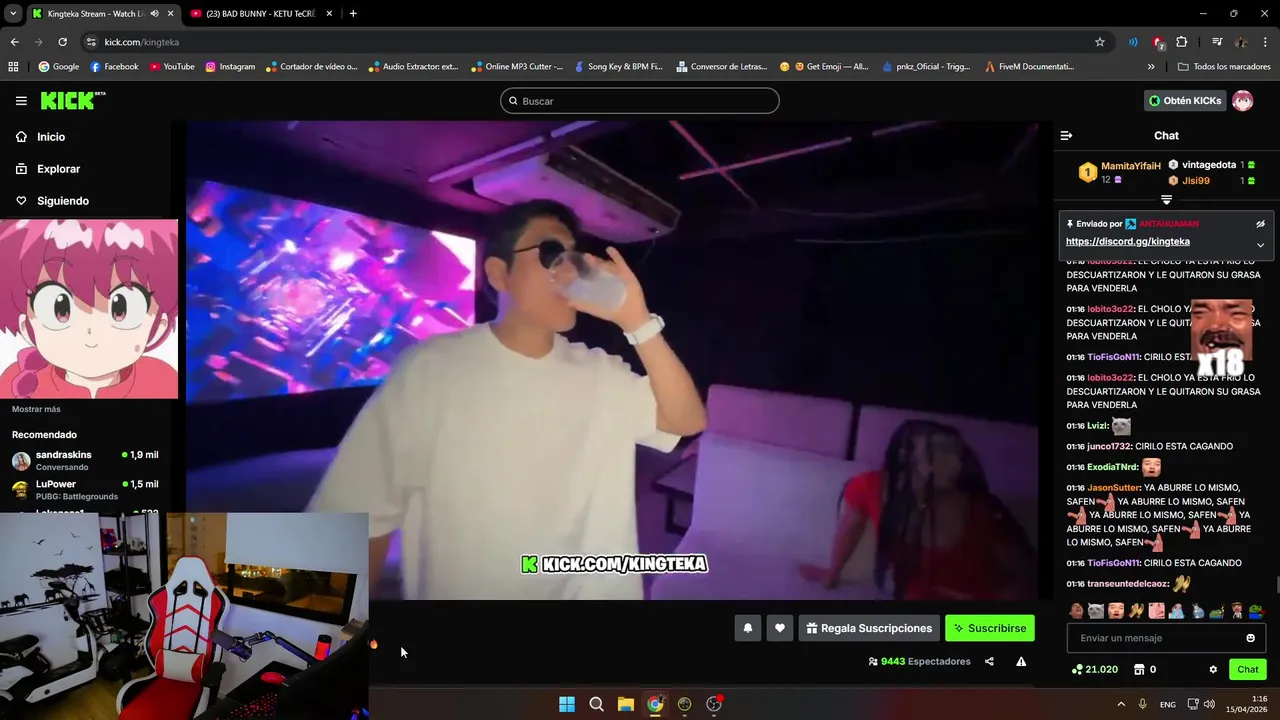Image resolution: width=1280 pixels, height=720 pixels.
Task: Open a new browser tab
Action: pyautogui.click(x=353, y=14)
